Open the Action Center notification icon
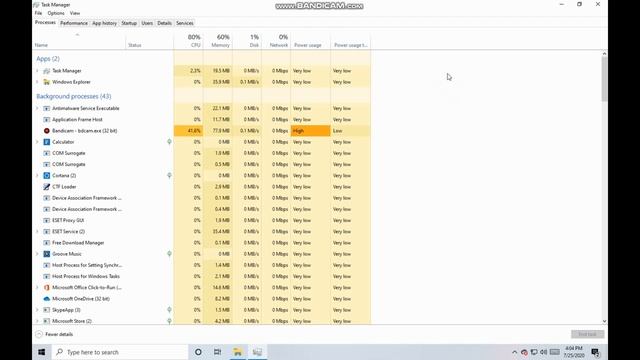Viewport: 640px width, 360px height. pyautogui.click(x=595, y=352)
